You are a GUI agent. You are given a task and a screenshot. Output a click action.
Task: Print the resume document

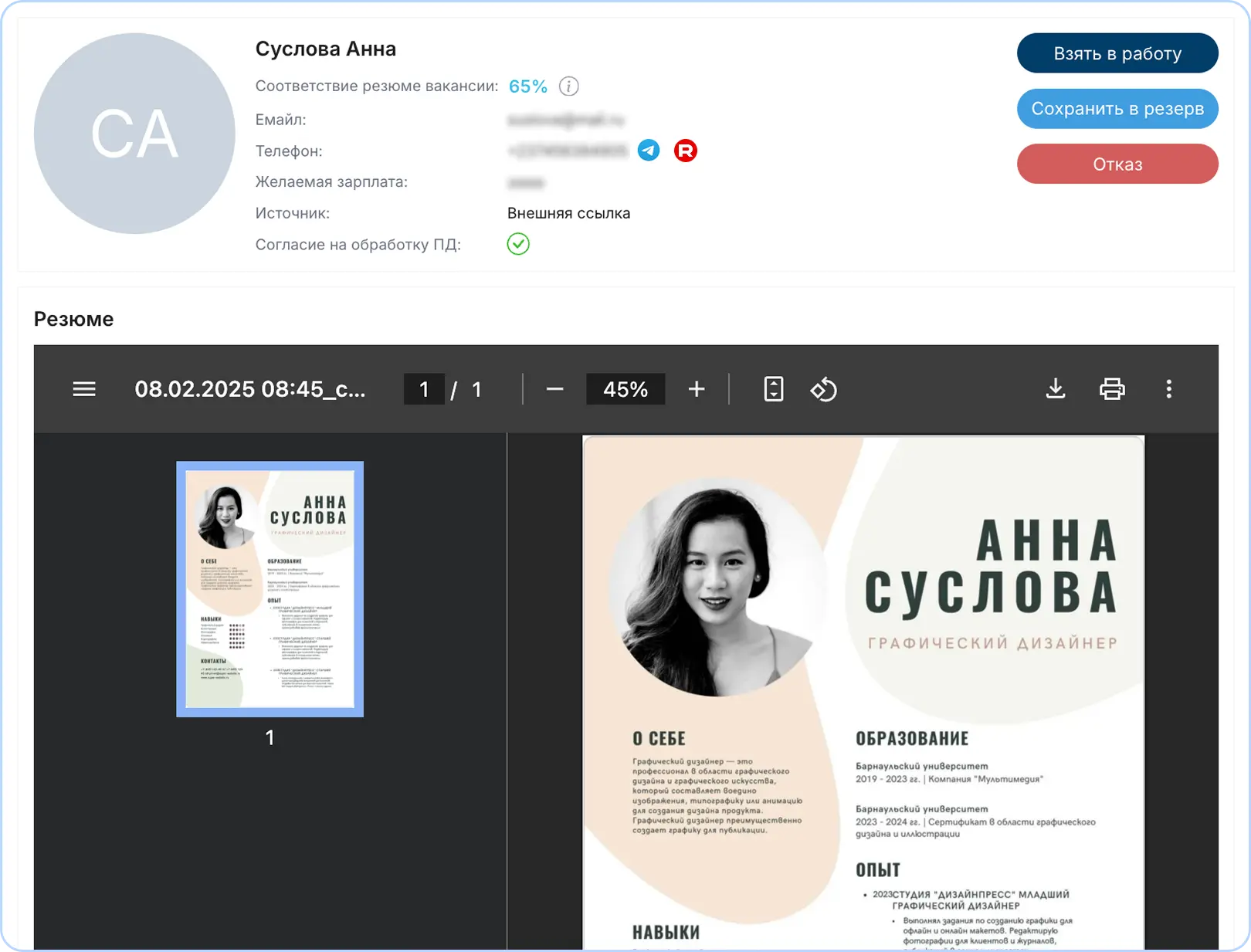(1111, 389)
